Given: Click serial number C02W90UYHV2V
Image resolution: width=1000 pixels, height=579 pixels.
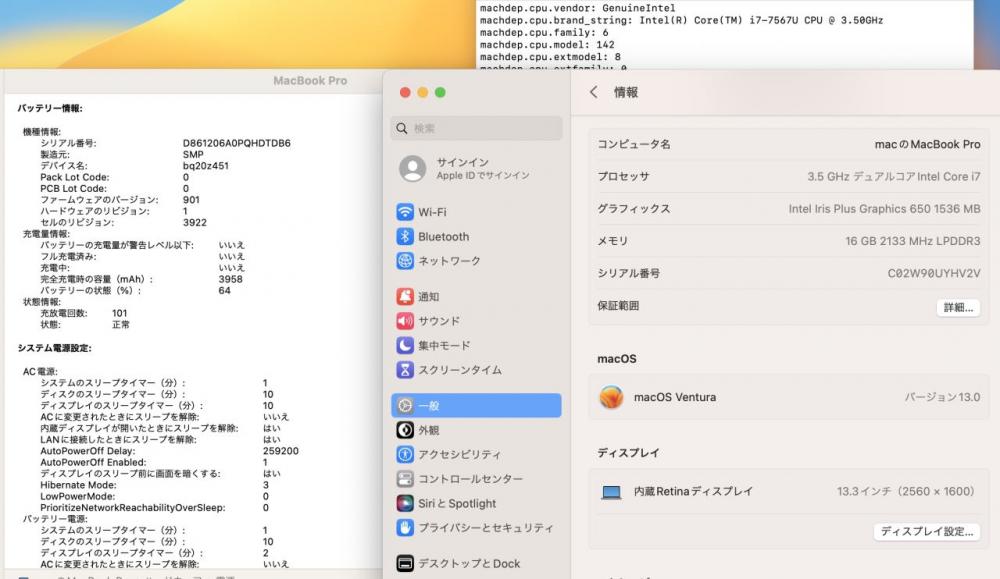Looking at the screenshot, I should (934, 273).
